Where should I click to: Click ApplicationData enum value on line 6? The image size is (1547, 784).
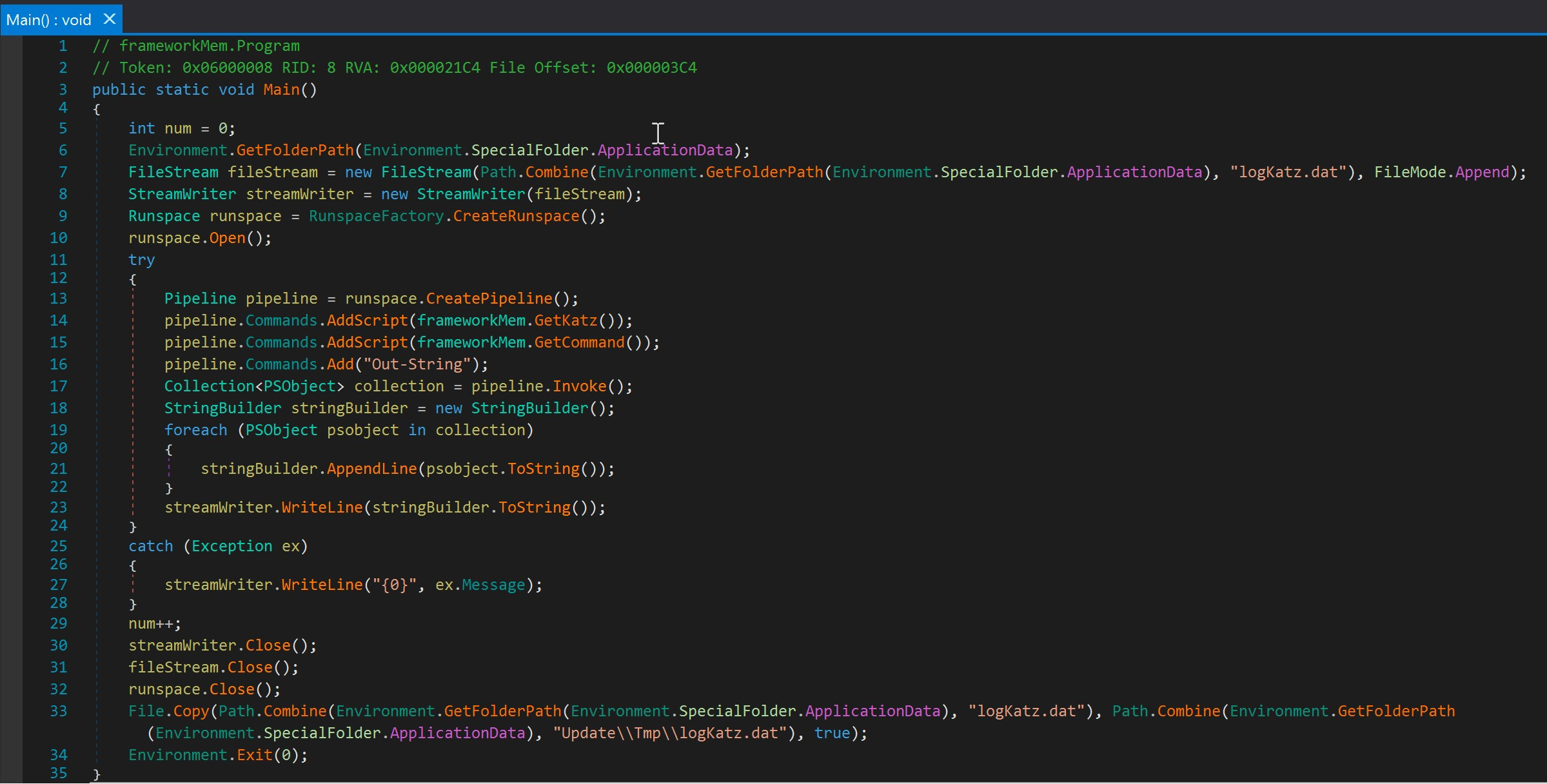coord(665,150)
